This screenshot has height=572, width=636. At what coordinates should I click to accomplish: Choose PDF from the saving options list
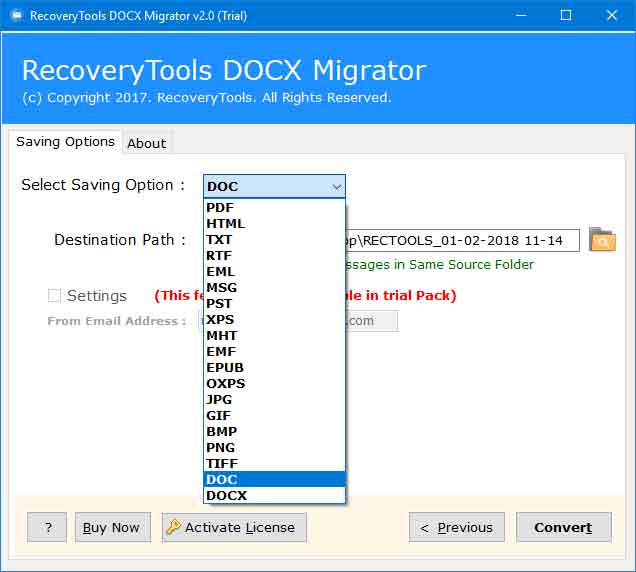[x=274, y=208]
